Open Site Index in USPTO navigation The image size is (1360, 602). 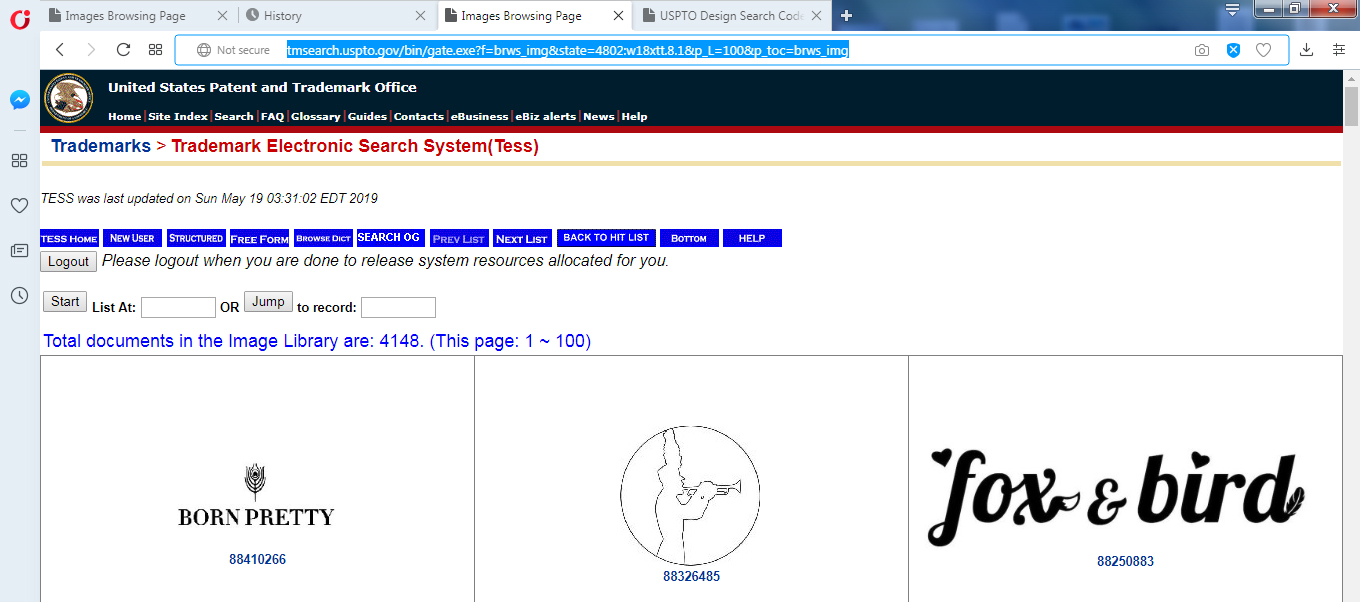click(x=177, y=117)
